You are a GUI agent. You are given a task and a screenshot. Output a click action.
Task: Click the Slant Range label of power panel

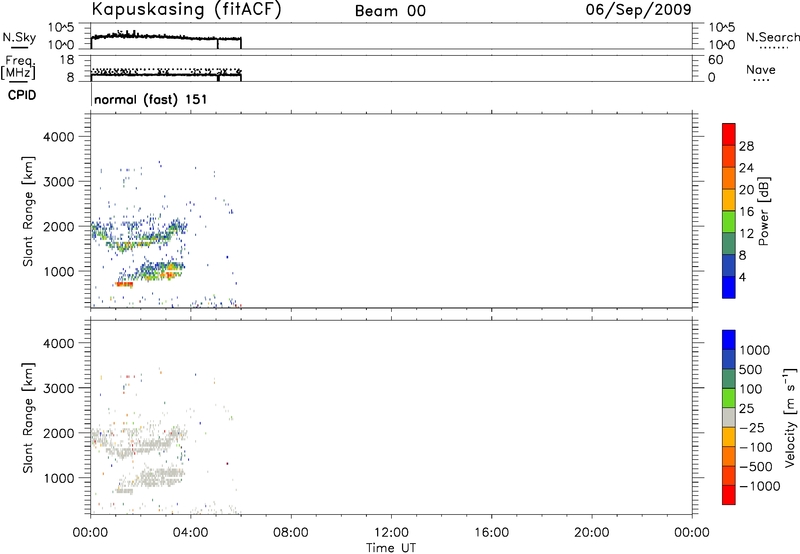[x=28, y=211]
